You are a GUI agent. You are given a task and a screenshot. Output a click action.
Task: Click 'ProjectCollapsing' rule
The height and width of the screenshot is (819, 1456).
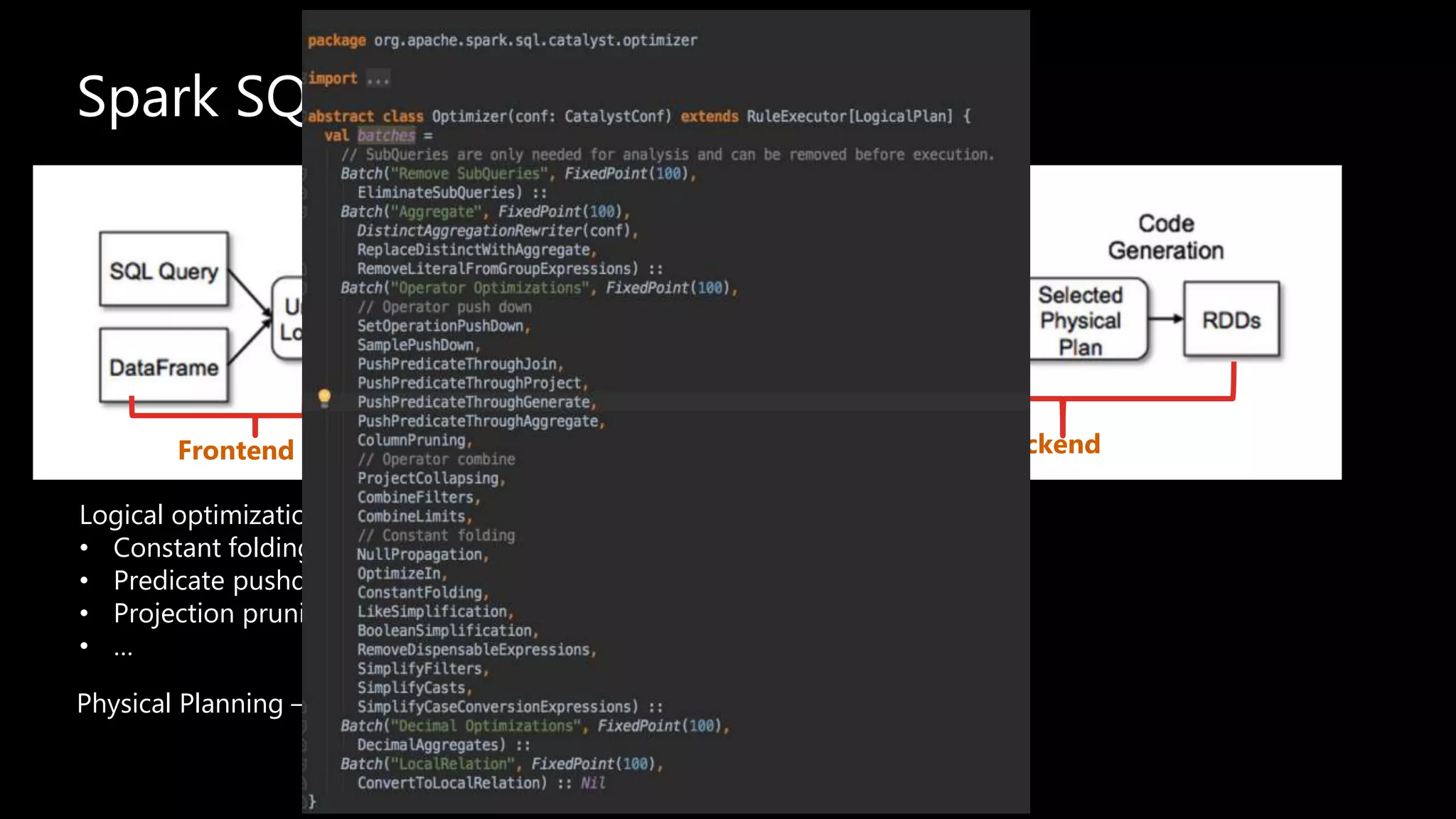(428, 478)
